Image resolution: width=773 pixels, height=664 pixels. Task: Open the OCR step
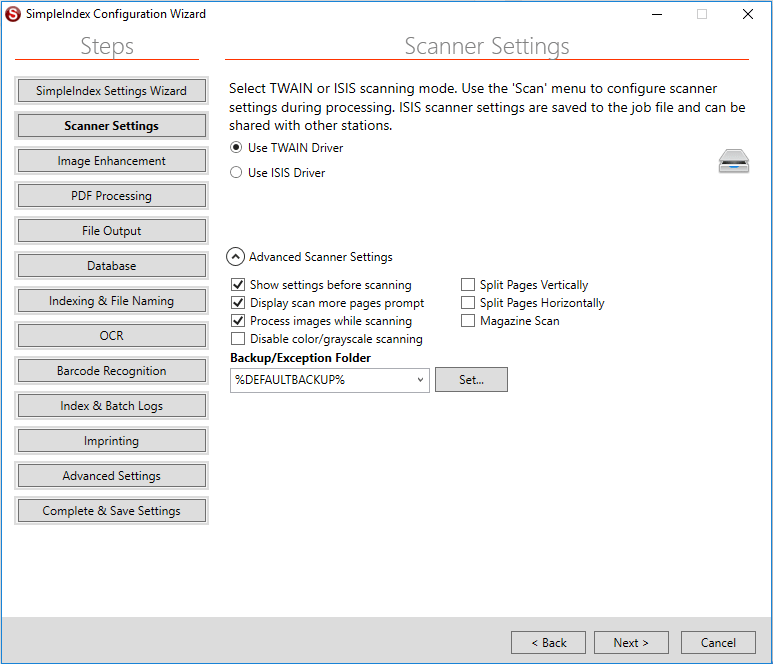pyautogui.click(x=111, y=336)
